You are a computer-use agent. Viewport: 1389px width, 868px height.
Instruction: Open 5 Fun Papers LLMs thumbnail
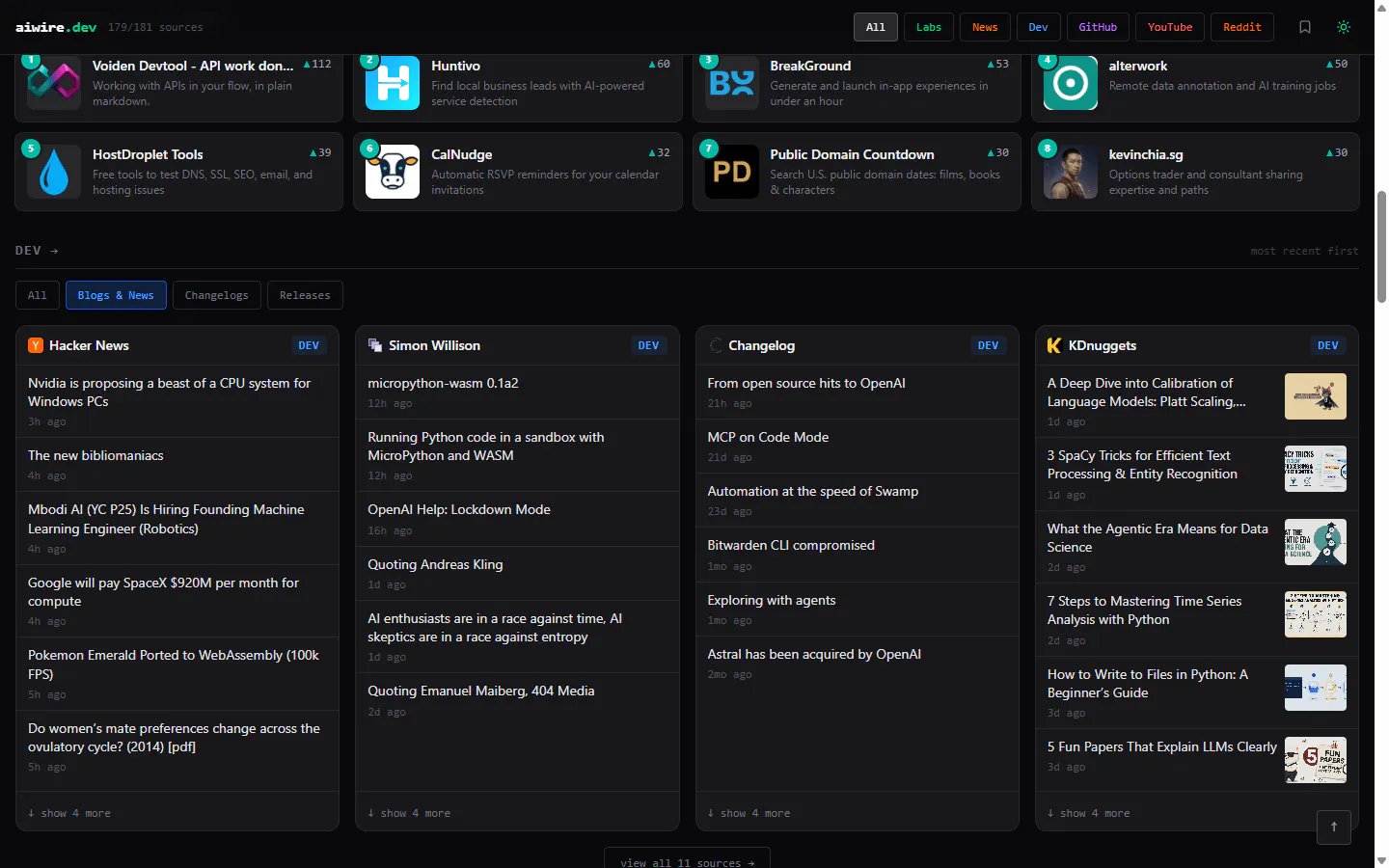(1316, 760)
